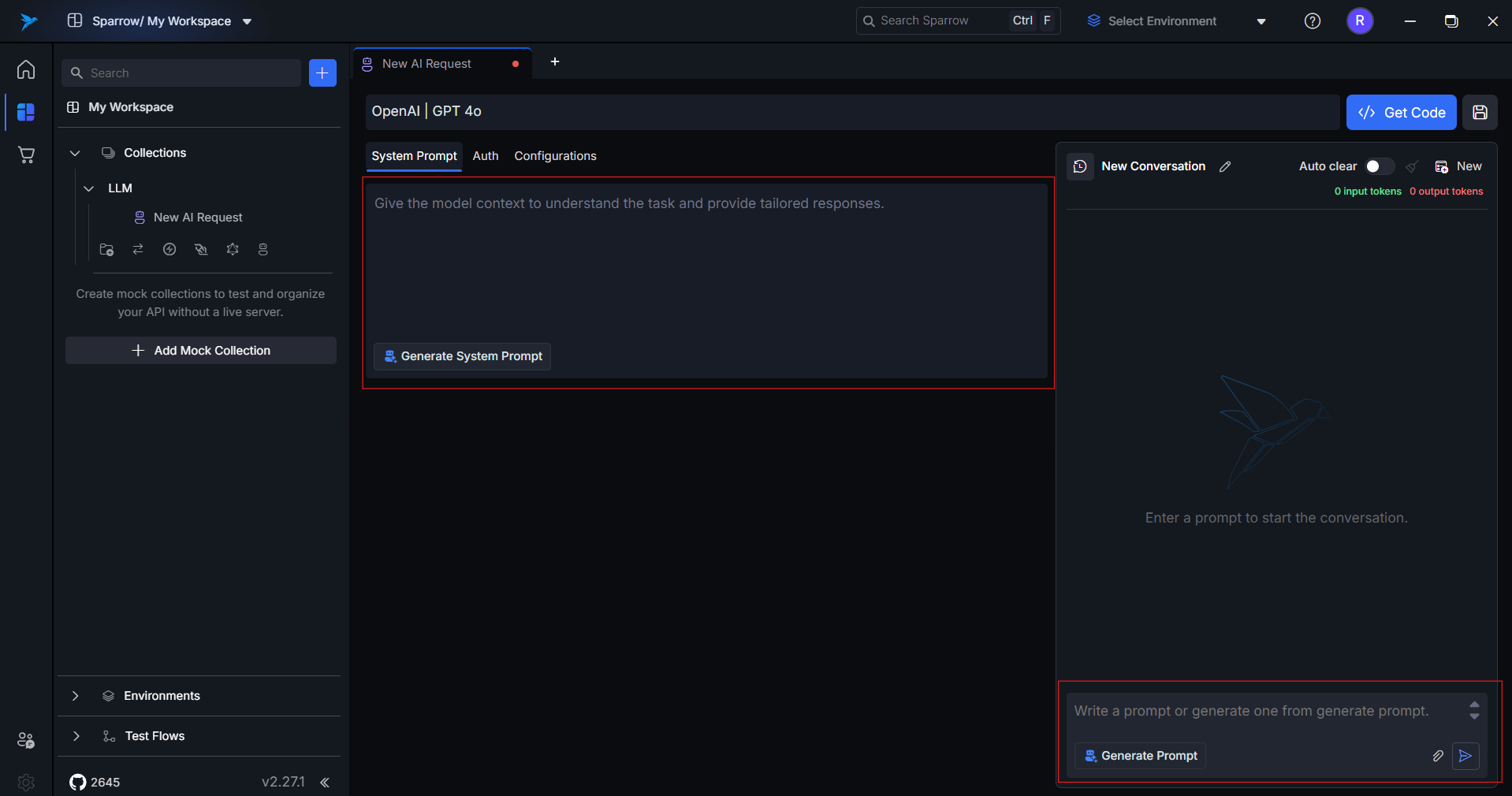Start a New conversation

point(1458,166)
